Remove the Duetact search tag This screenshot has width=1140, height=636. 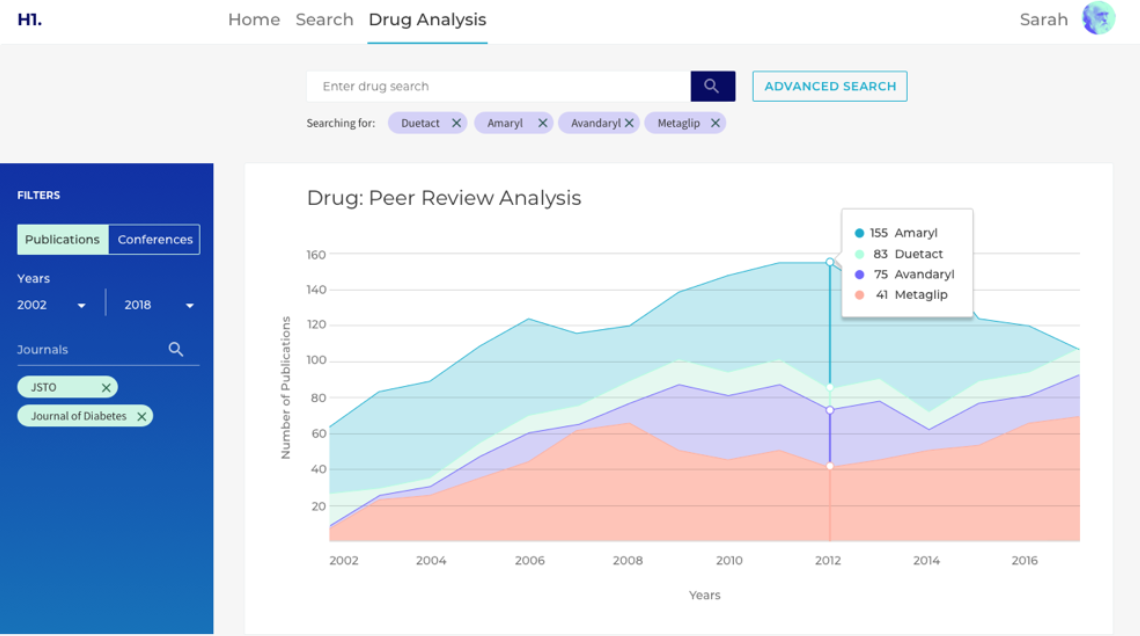[x=457, y=124]
